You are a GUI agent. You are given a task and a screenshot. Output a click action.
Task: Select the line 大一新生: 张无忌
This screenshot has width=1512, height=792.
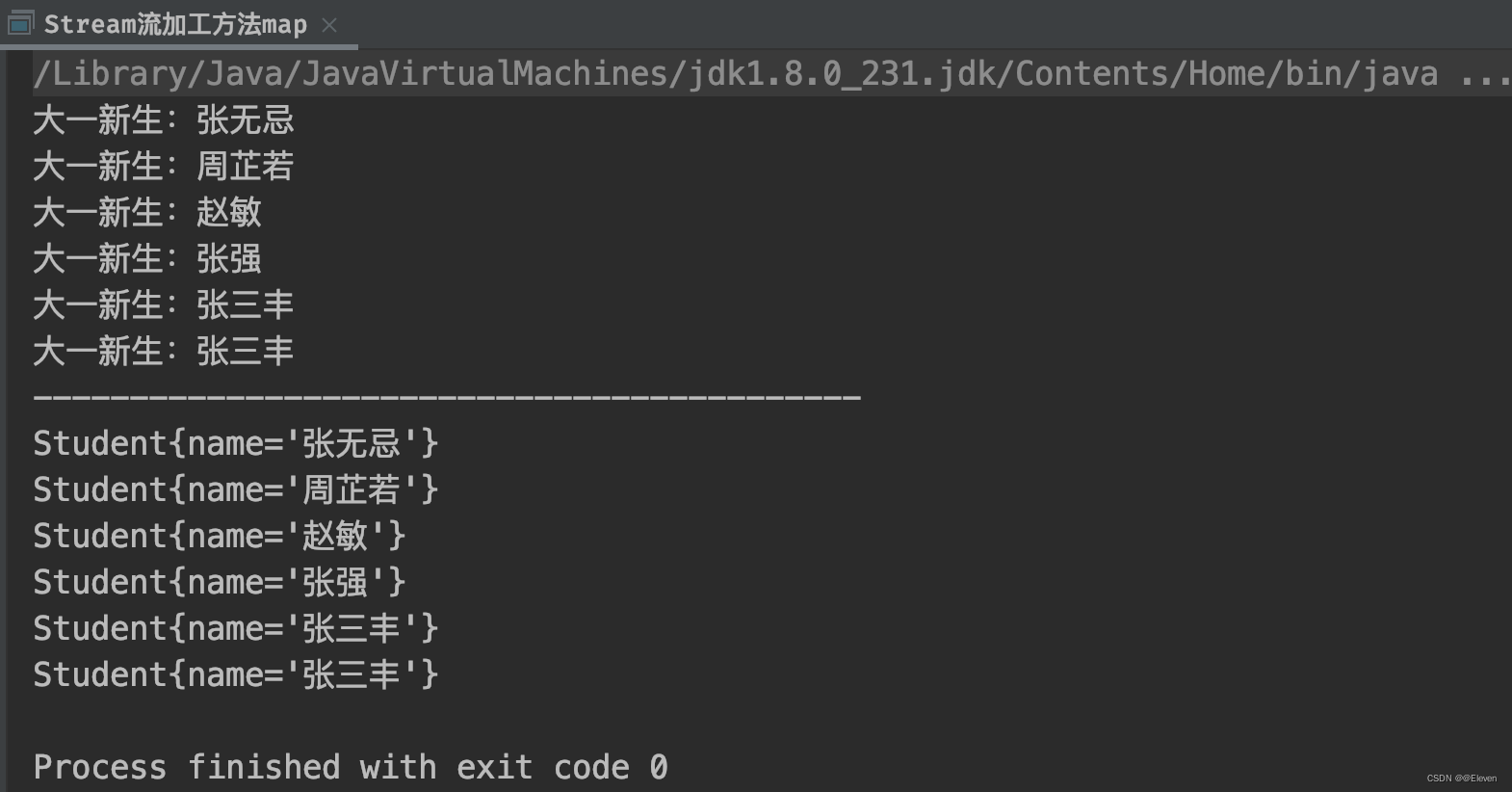pos(162,119)
